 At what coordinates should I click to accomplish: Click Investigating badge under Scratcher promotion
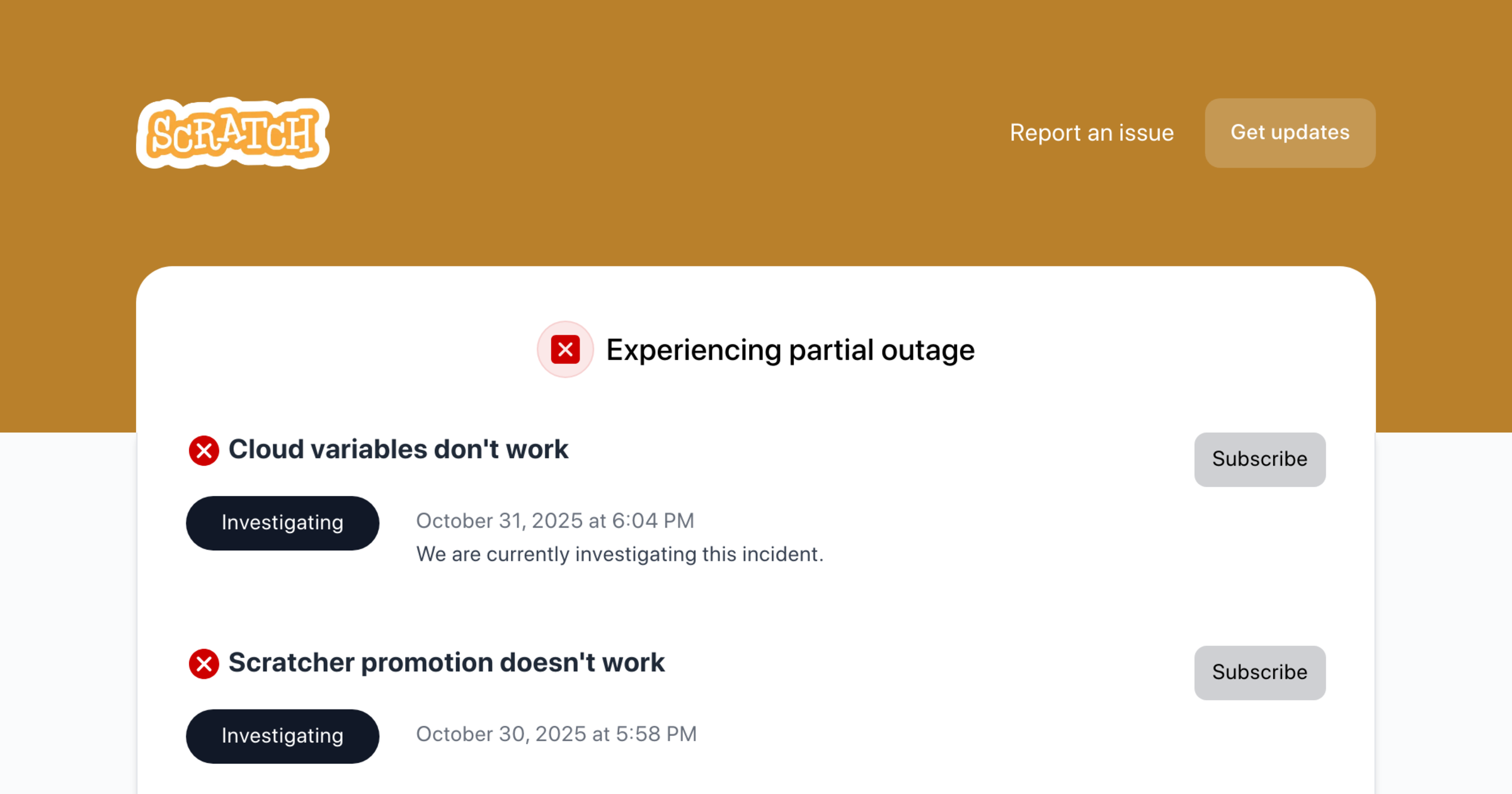282,736
